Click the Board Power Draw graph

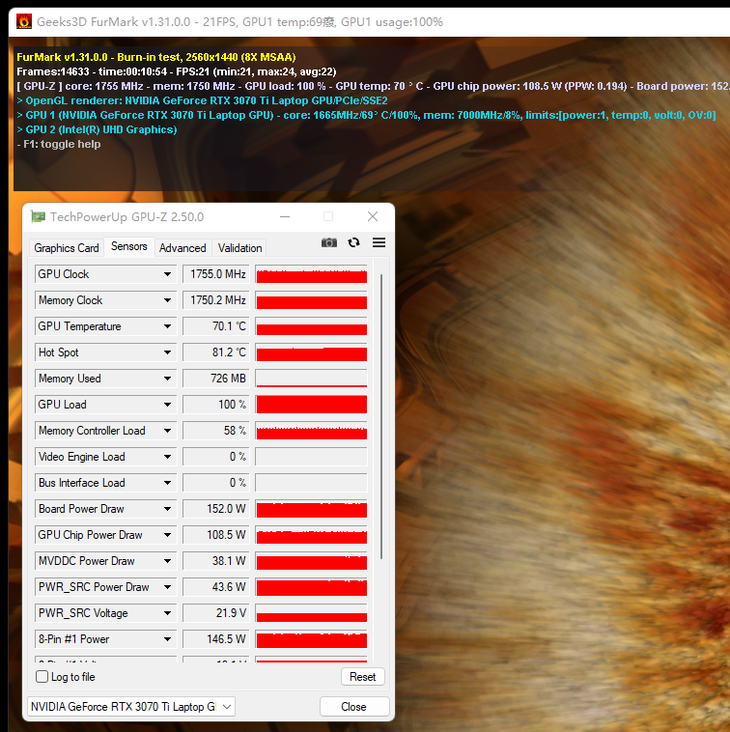click(x=311, y=509)
